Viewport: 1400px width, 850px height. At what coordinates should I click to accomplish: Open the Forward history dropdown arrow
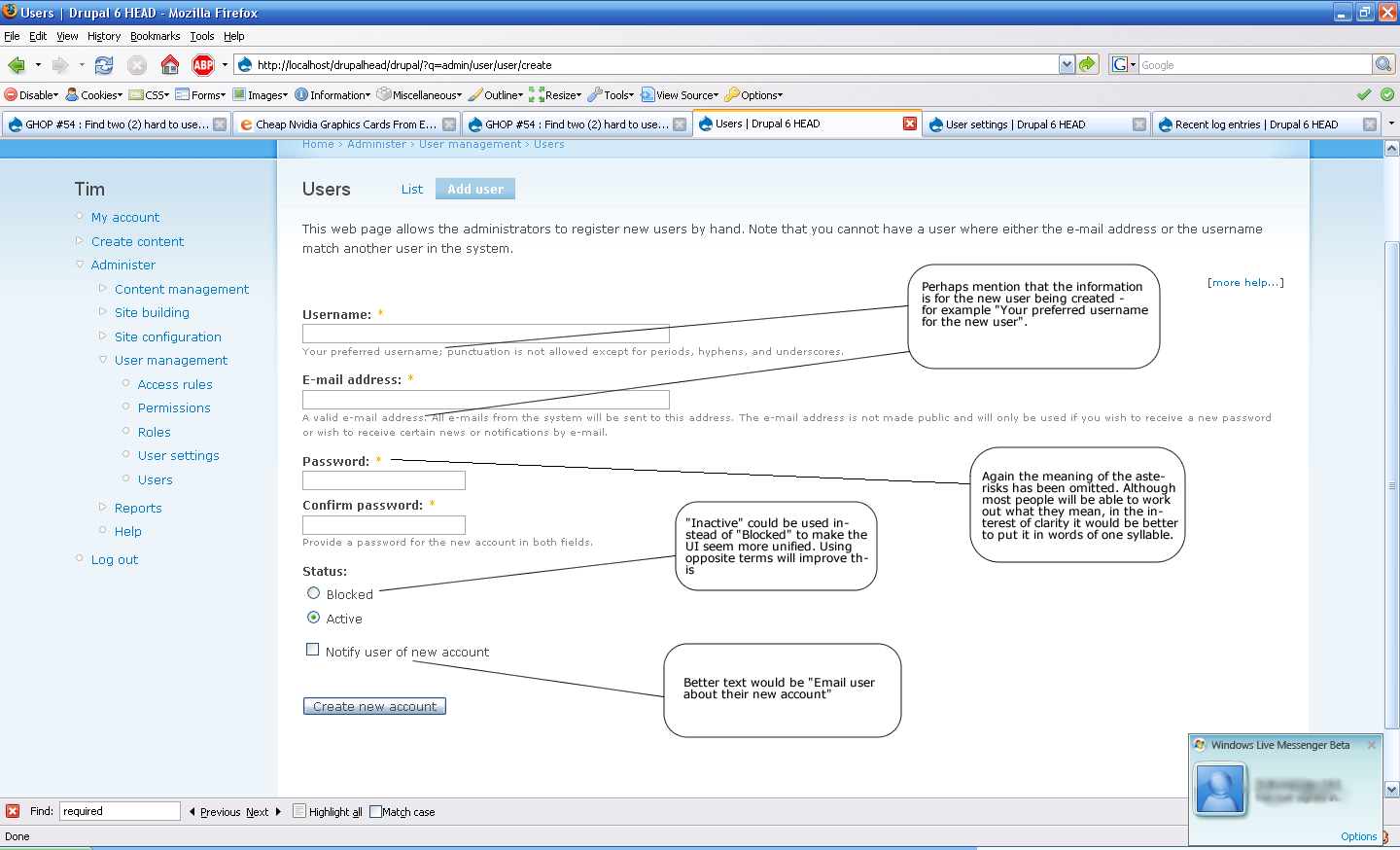pyautogui.click(x=82, y=65)
